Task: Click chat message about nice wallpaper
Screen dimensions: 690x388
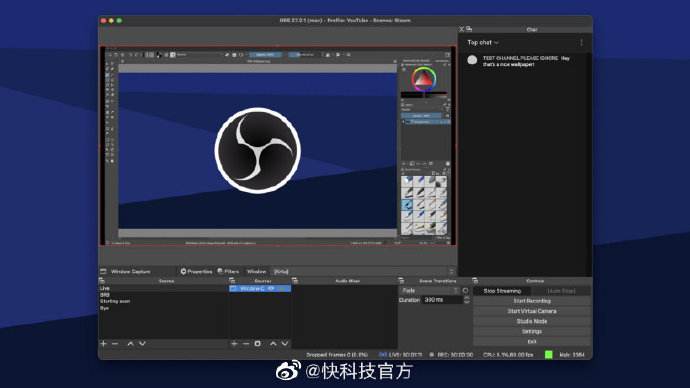Action: click(x=526, y=61)
